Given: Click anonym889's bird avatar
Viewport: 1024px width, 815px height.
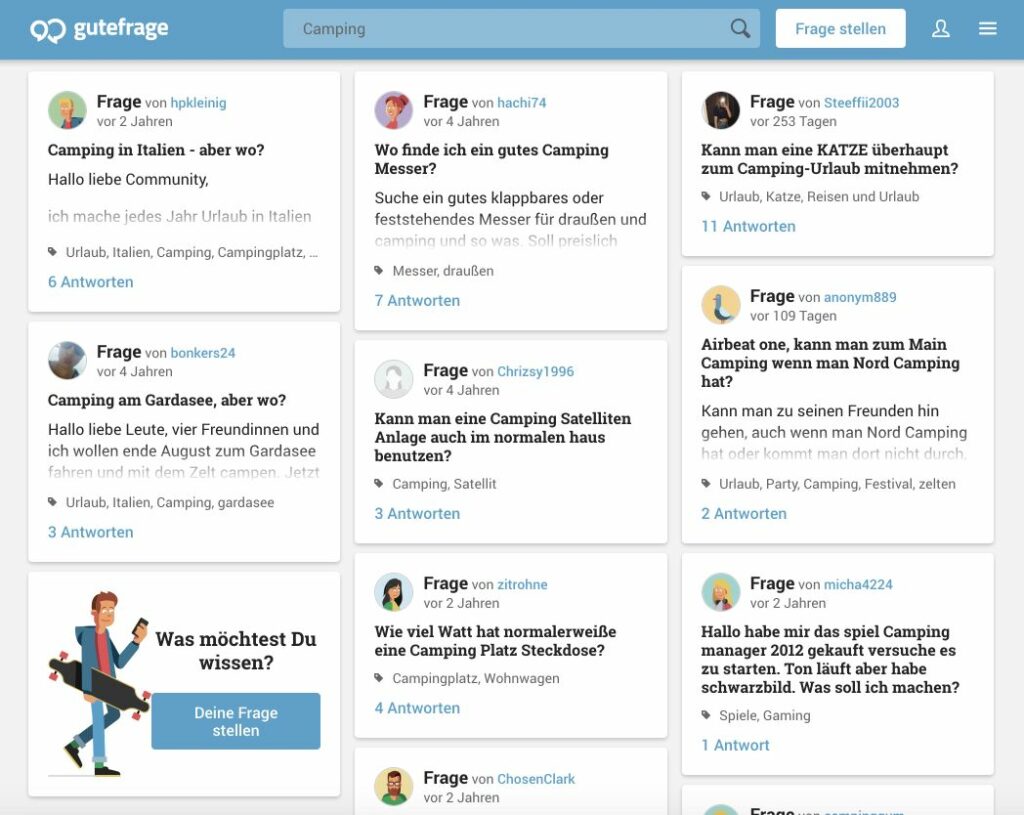Looking at the screenshot, I should click(721, 305).
